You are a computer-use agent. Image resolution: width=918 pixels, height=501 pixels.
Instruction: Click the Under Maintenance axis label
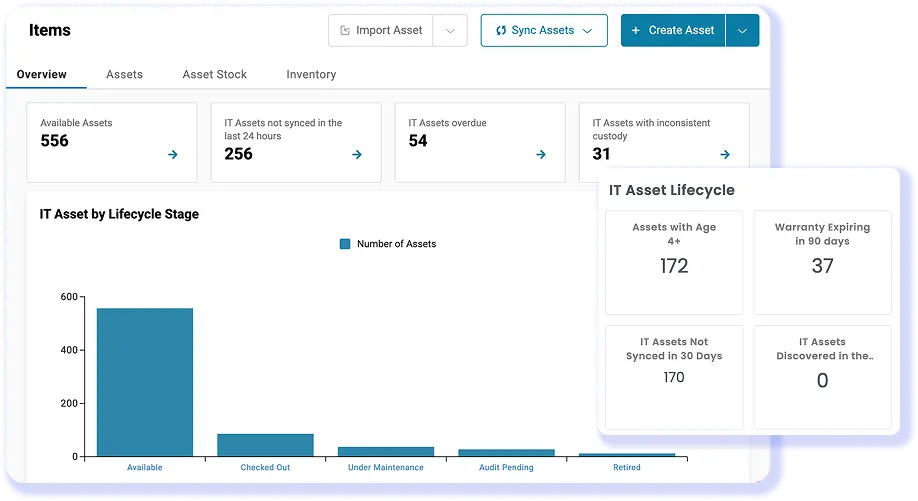click(385, 467)
